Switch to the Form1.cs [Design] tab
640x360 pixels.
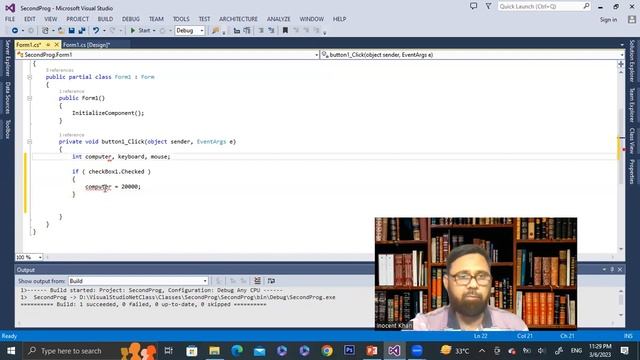(x=87, y=45)
